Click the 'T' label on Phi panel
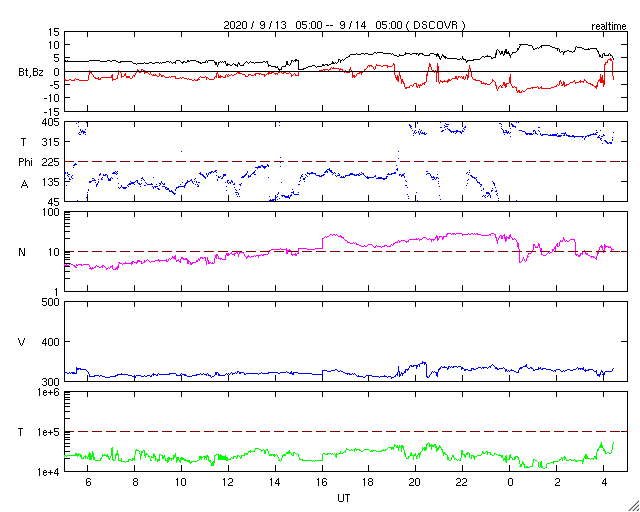Image resolution: width=640 pixels, height=512 pixels. tap(23, 142)
